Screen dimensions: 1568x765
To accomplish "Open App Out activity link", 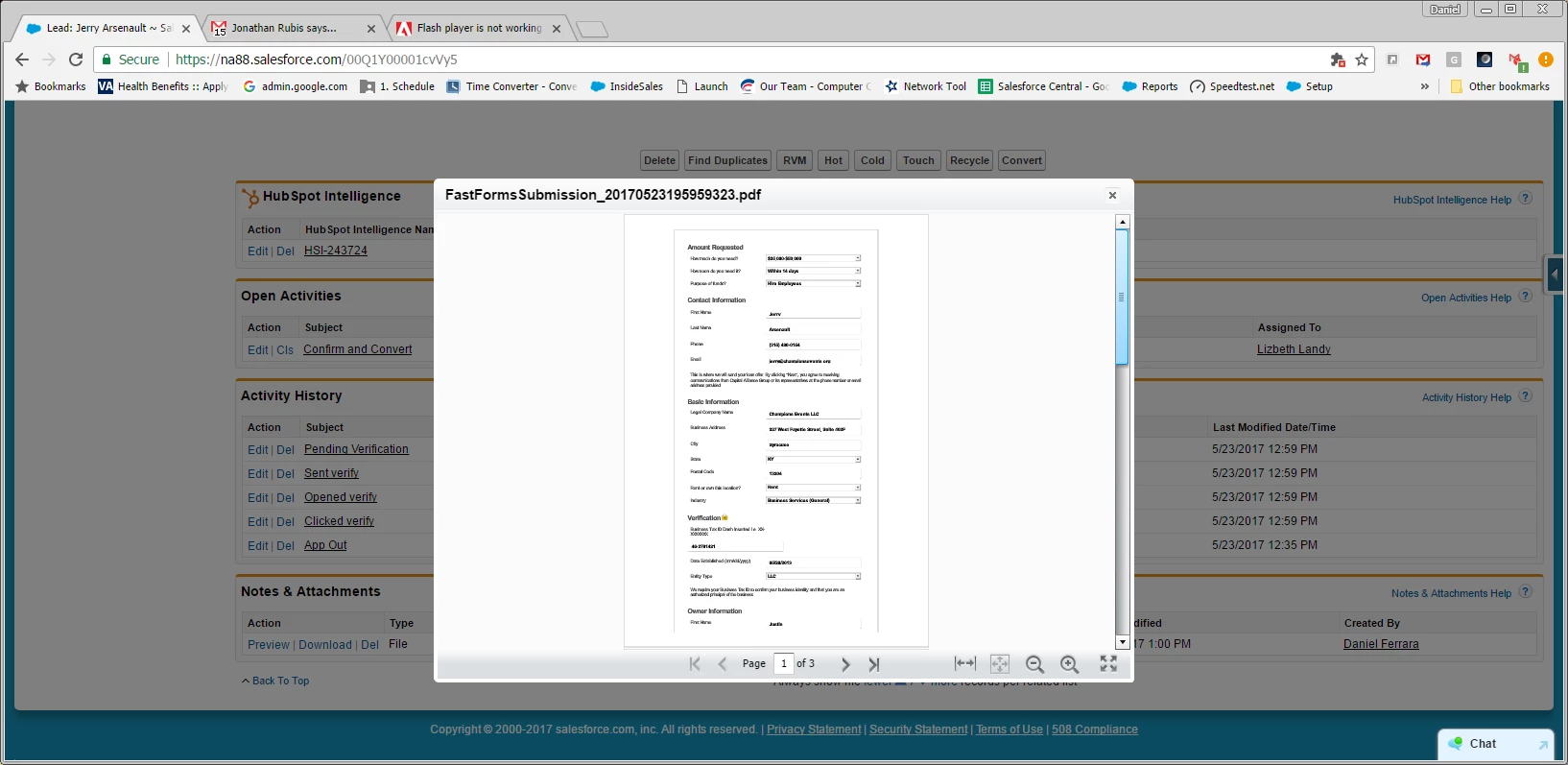I will pyautogui.click(x=325, y=545).
